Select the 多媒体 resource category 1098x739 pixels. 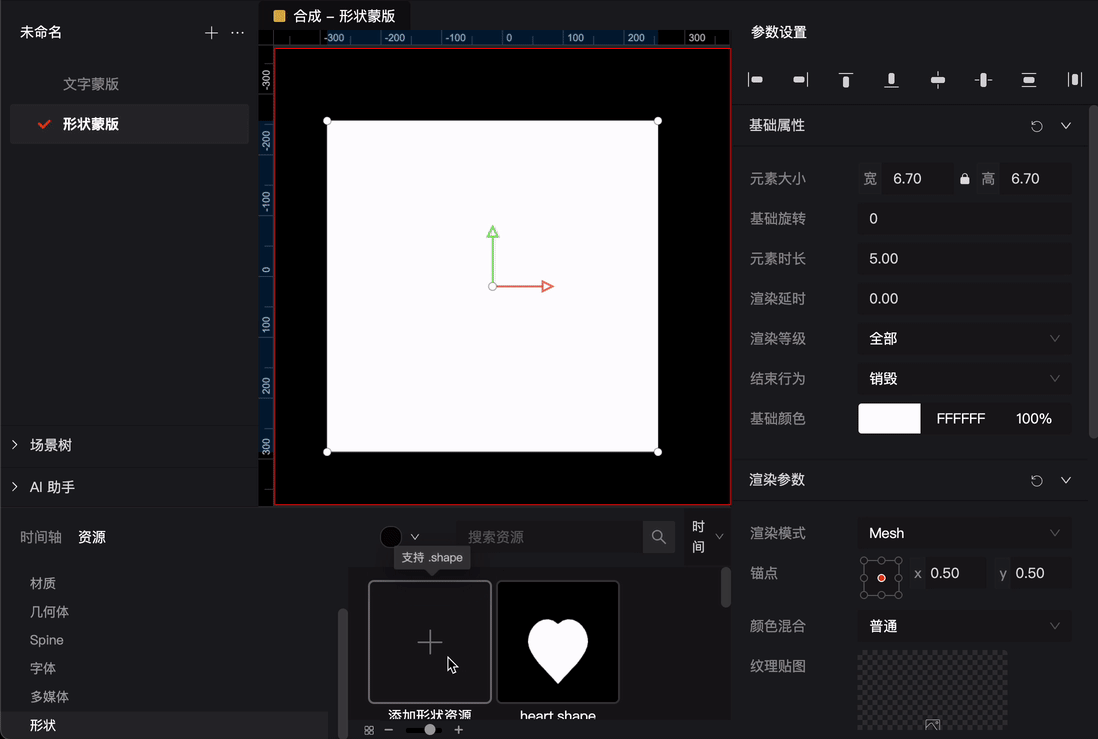tap(49, 697)
